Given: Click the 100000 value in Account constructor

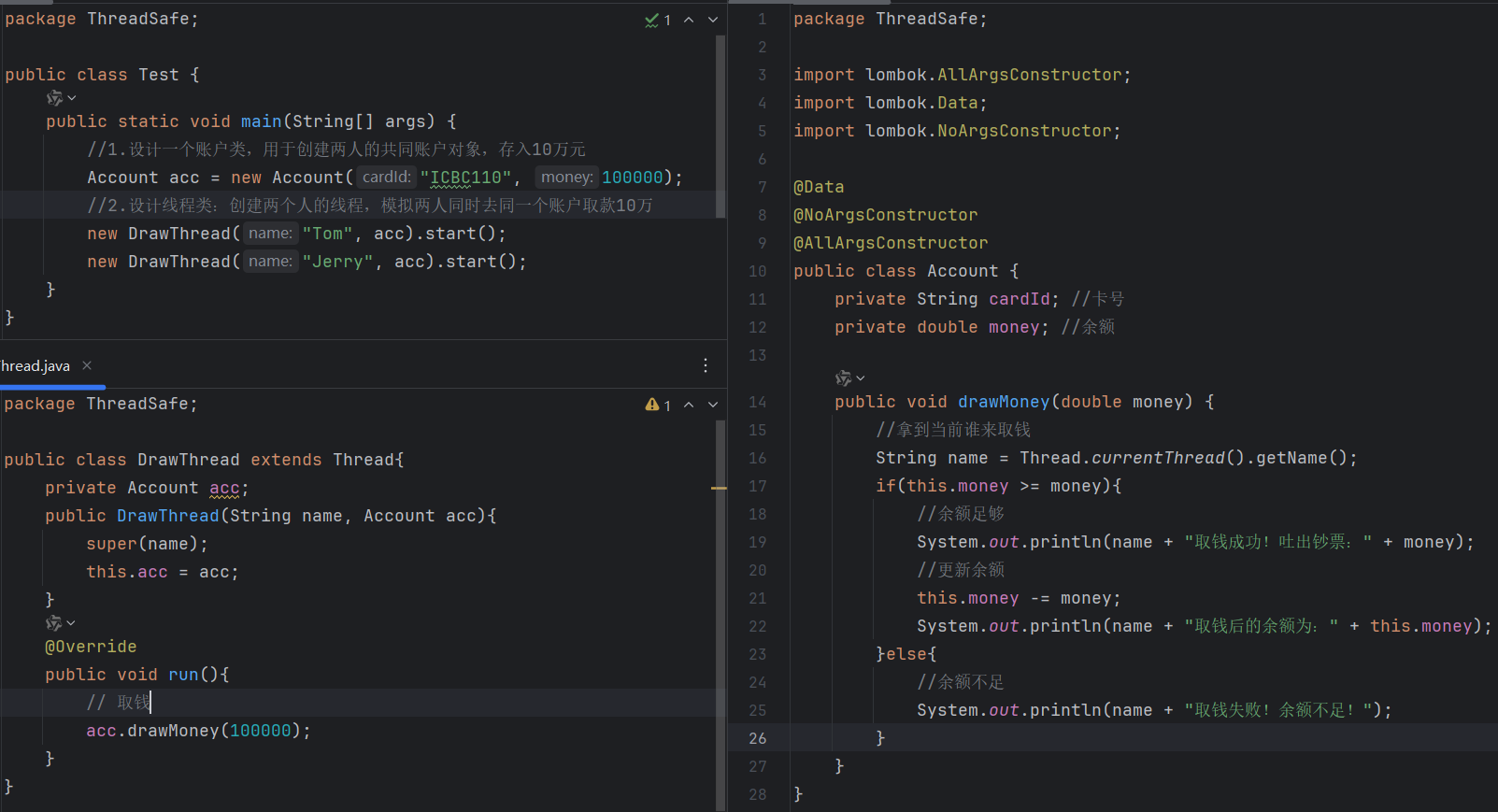Looking at the screenshot, I should click(x=632, y=178).
